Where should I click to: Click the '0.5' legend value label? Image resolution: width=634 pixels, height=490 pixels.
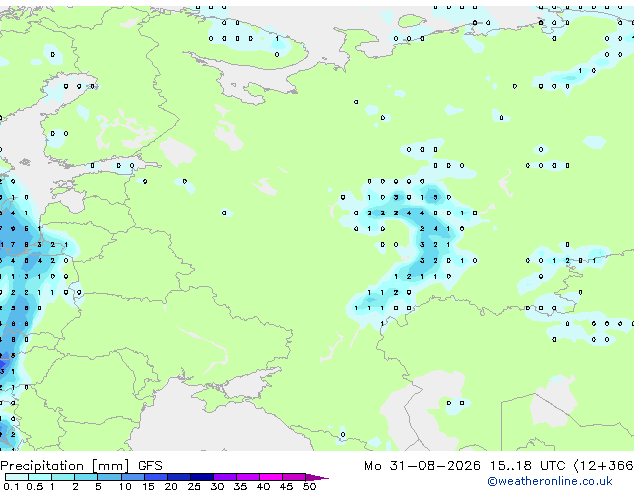(35, 486)
